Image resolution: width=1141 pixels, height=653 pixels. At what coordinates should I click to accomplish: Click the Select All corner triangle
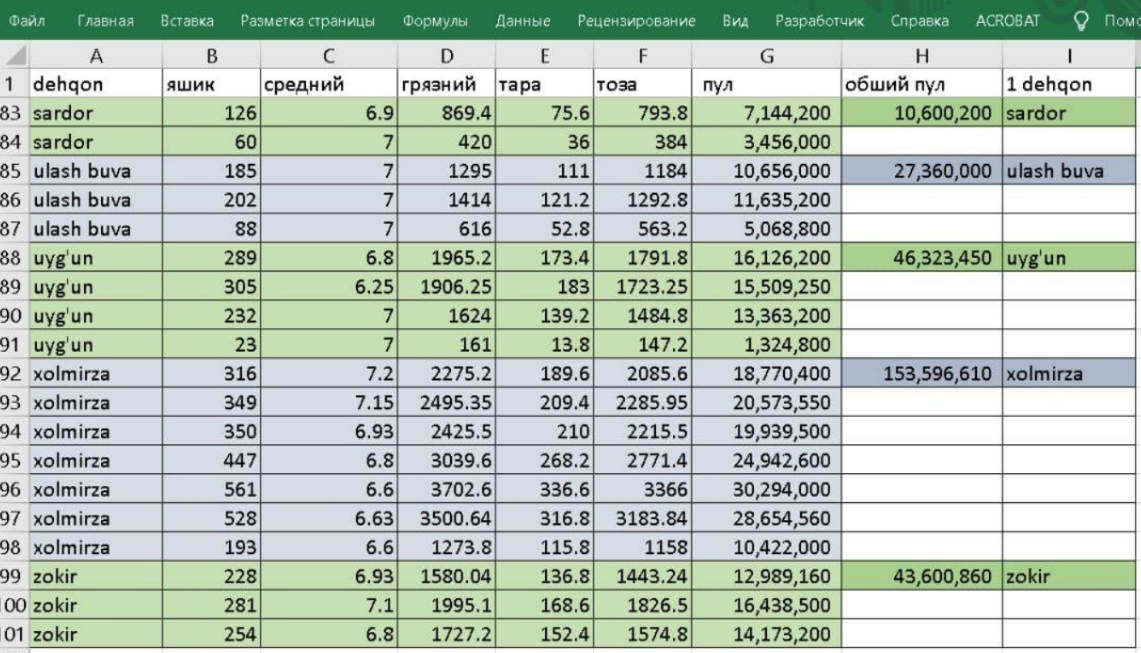pos(15,55)
